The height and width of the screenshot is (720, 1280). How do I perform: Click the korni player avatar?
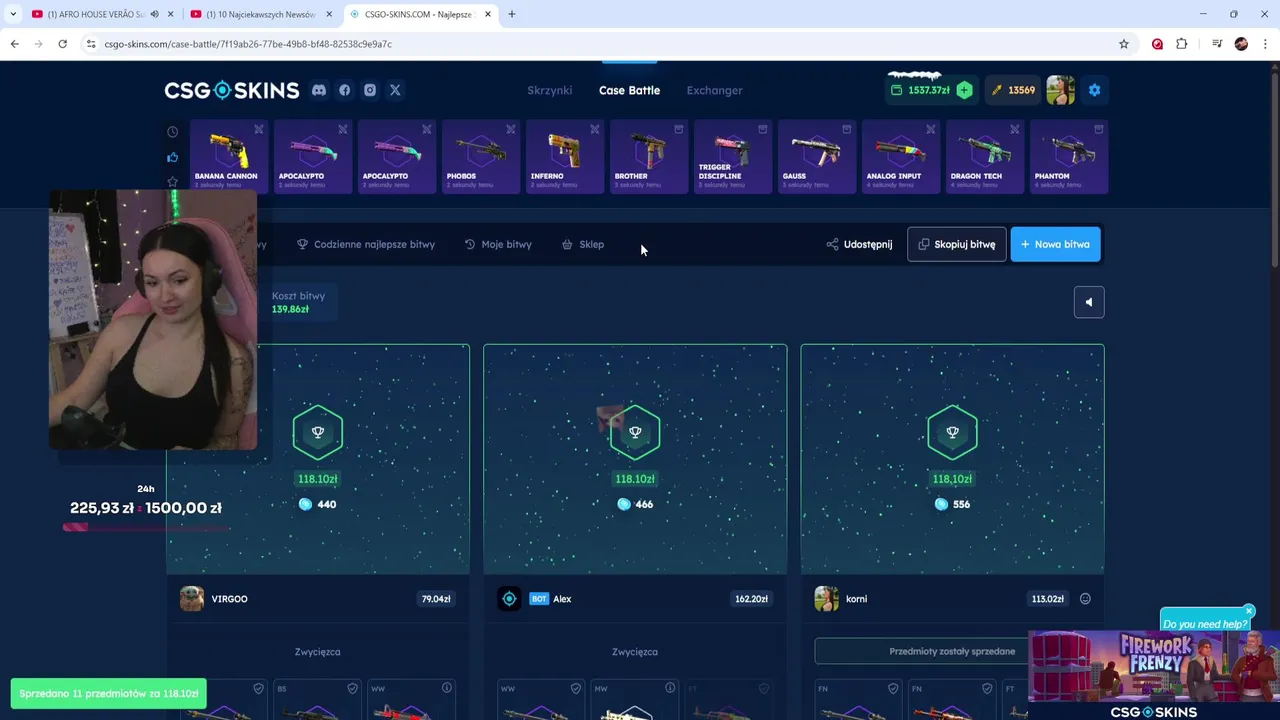[826, 599]
